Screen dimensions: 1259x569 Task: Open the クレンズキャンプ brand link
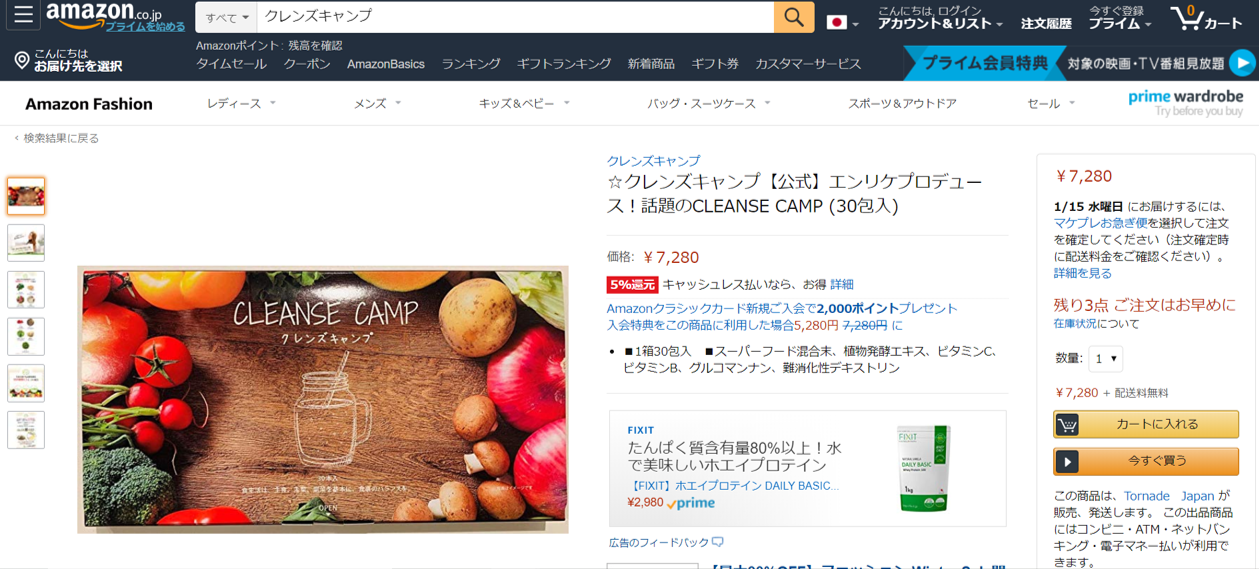[653, 160]
